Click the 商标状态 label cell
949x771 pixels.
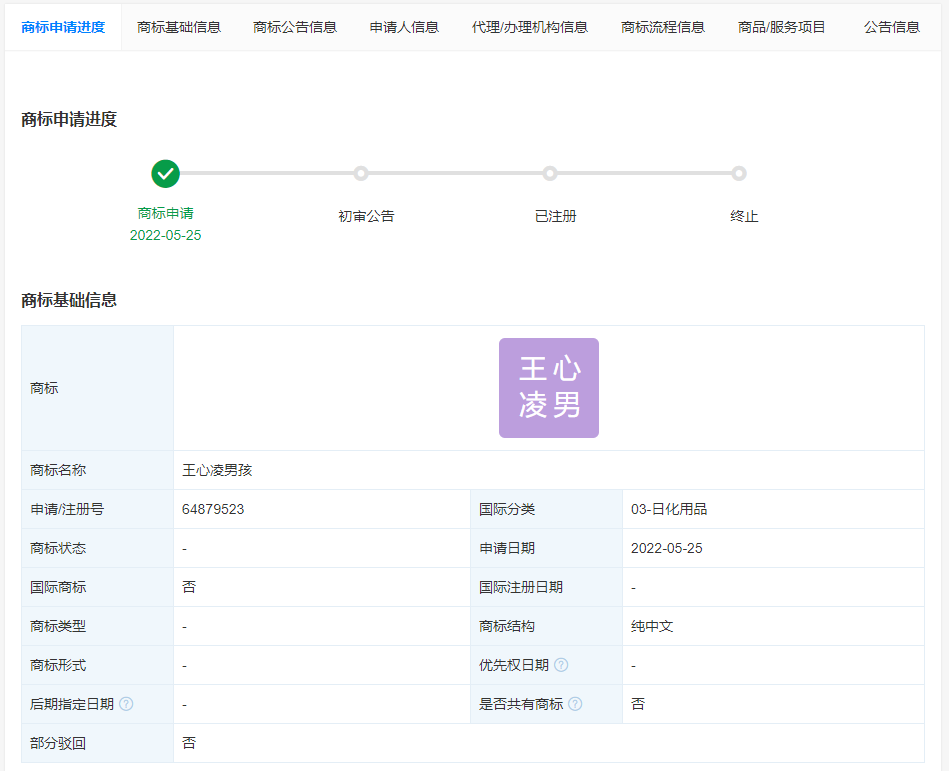tap(97, 548)
